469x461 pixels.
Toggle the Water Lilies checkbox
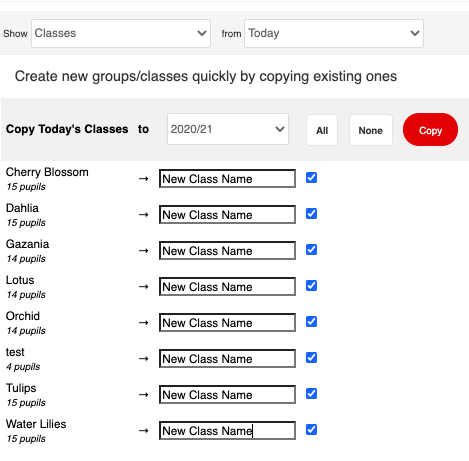[x=311, y=430]
